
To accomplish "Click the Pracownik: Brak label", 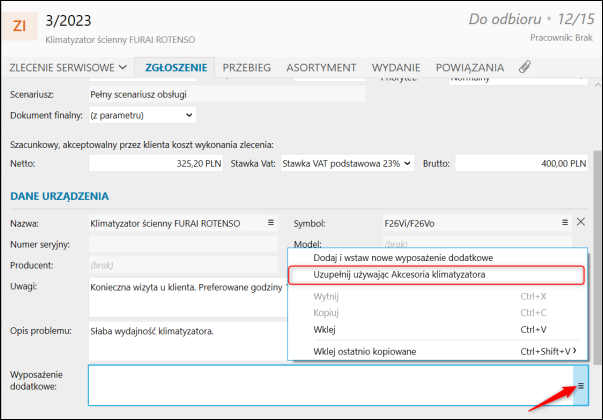I will pos(561,38).
